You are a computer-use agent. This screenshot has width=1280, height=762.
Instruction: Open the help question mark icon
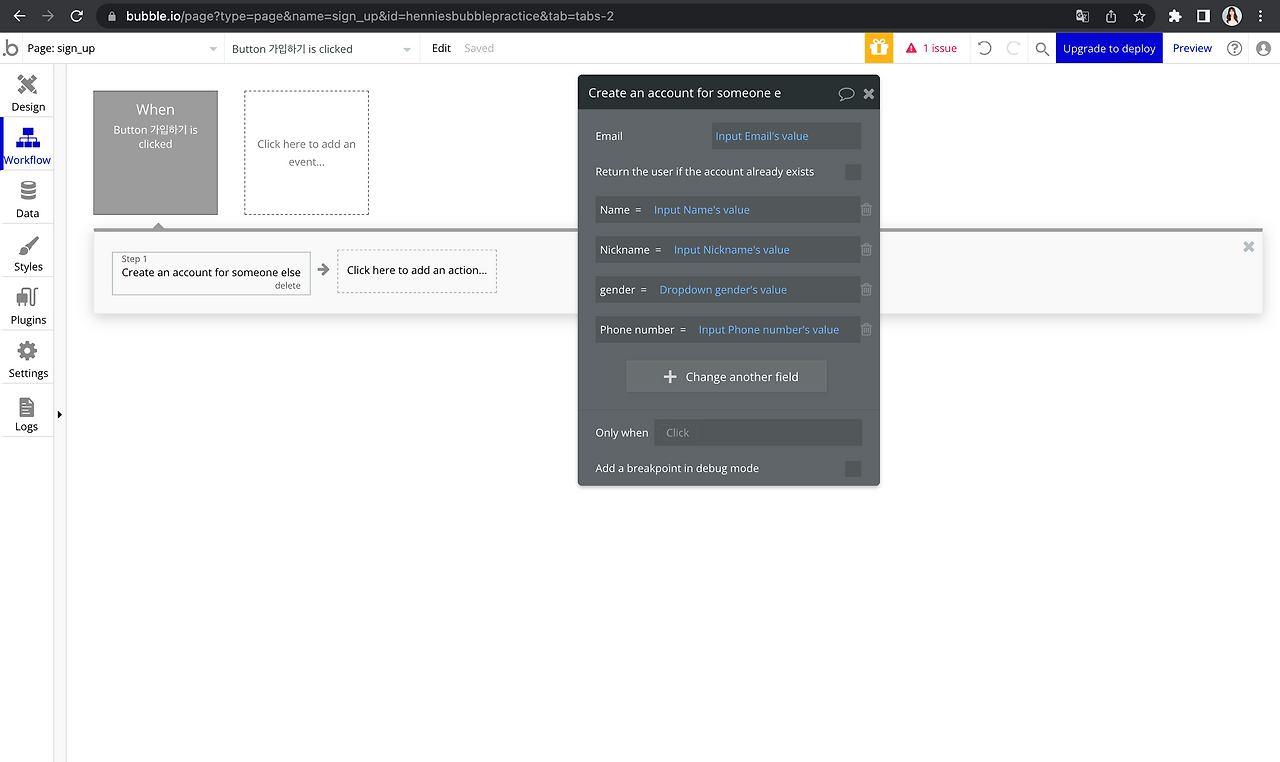point(1235,48)
